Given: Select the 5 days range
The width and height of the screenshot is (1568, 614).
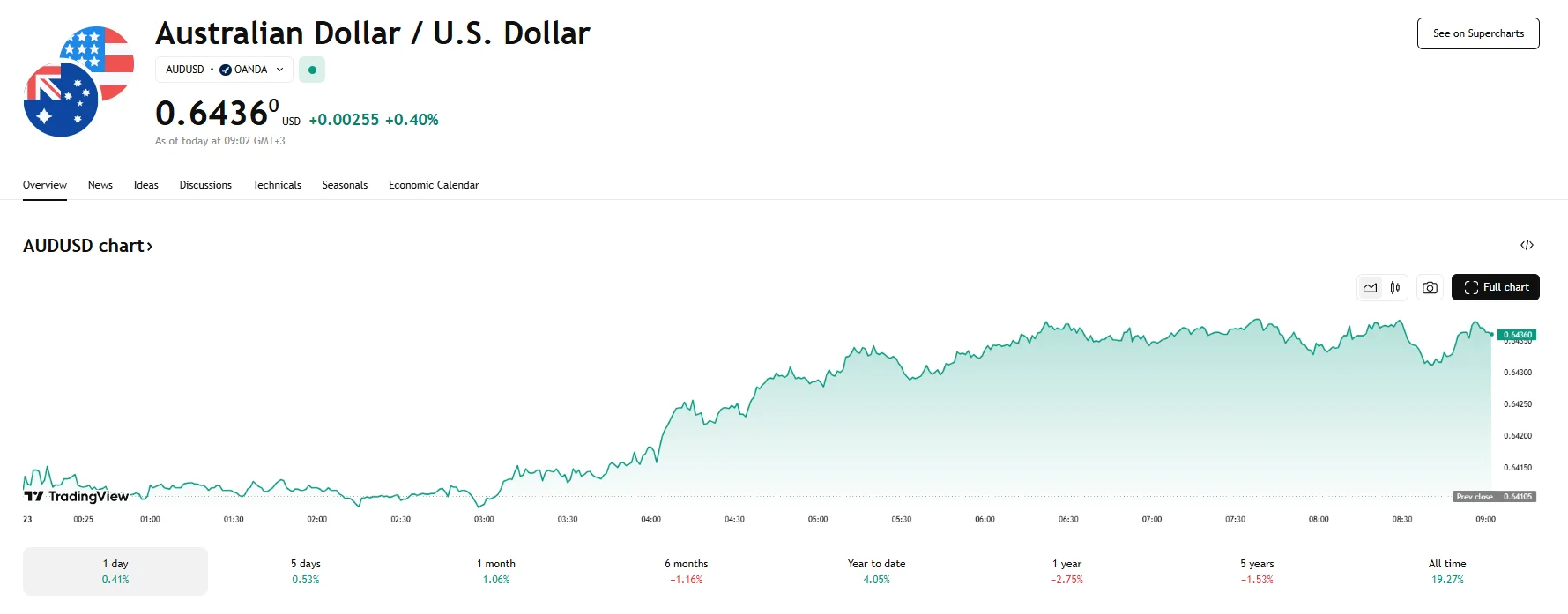Looking at the screenshot, I should pyautogui.click(x=306, y=571).
